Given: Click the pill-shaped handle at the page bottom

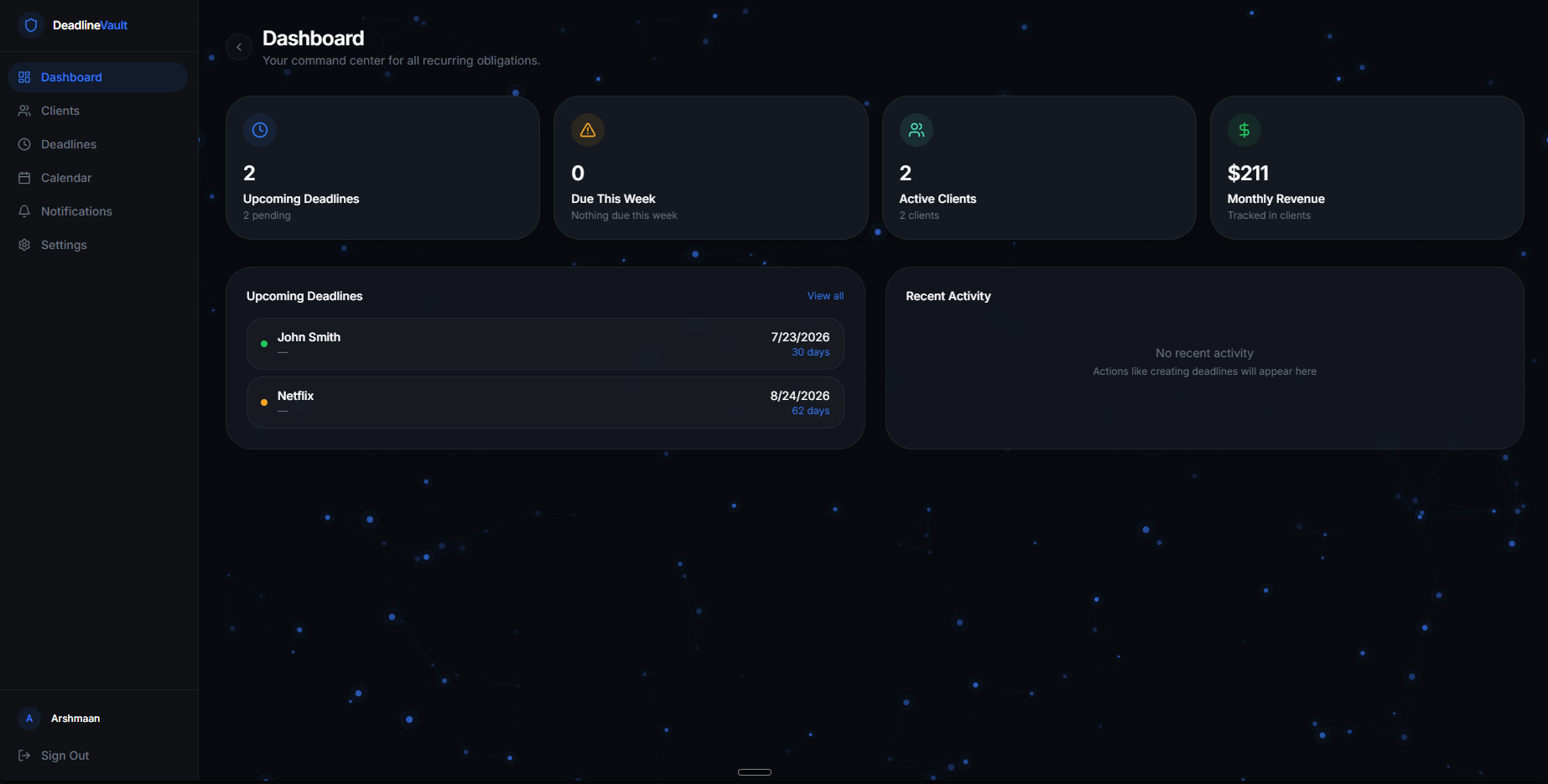Looking at the screenshot, I should [x=755, y=772].
